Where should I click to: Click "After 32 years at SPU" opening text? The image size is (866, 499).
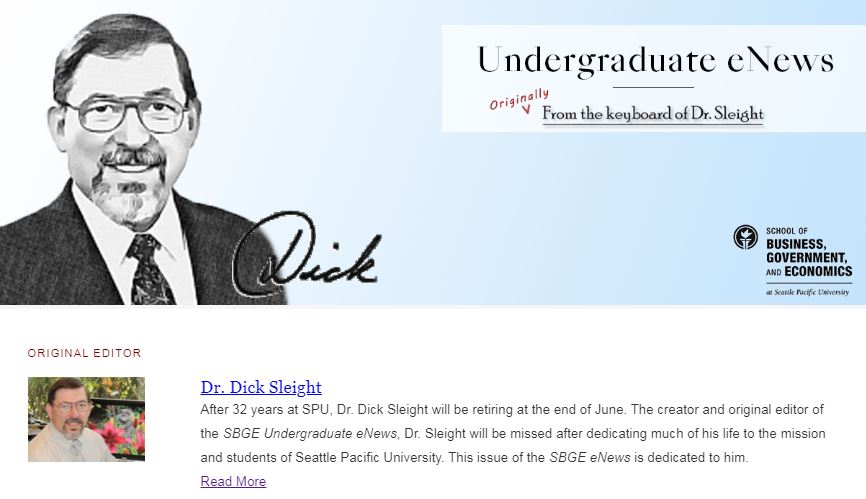click(x=265, y=410)
